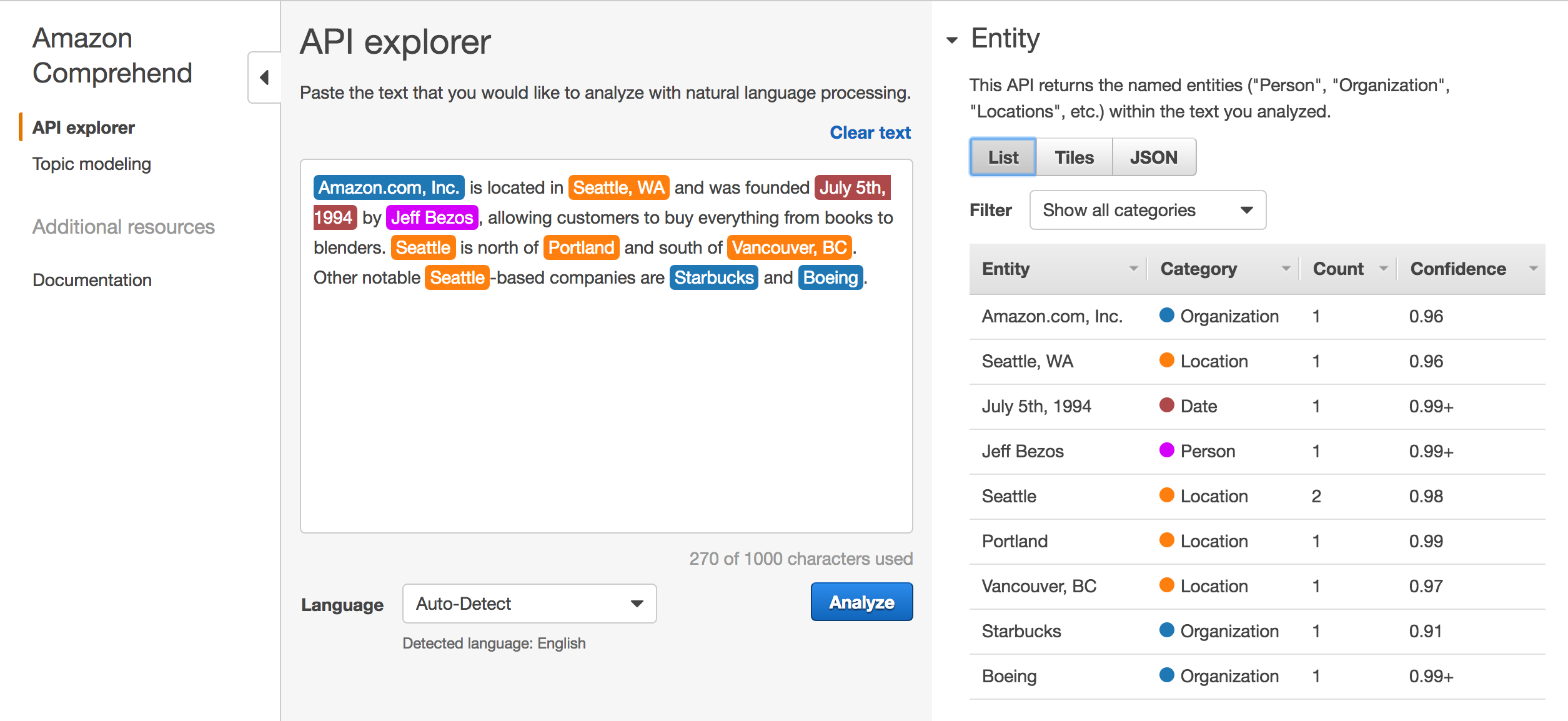Viewport: 1568px width, 721px height.
Task: Switch the results view to JSON
Action: tap(1154, 157)
